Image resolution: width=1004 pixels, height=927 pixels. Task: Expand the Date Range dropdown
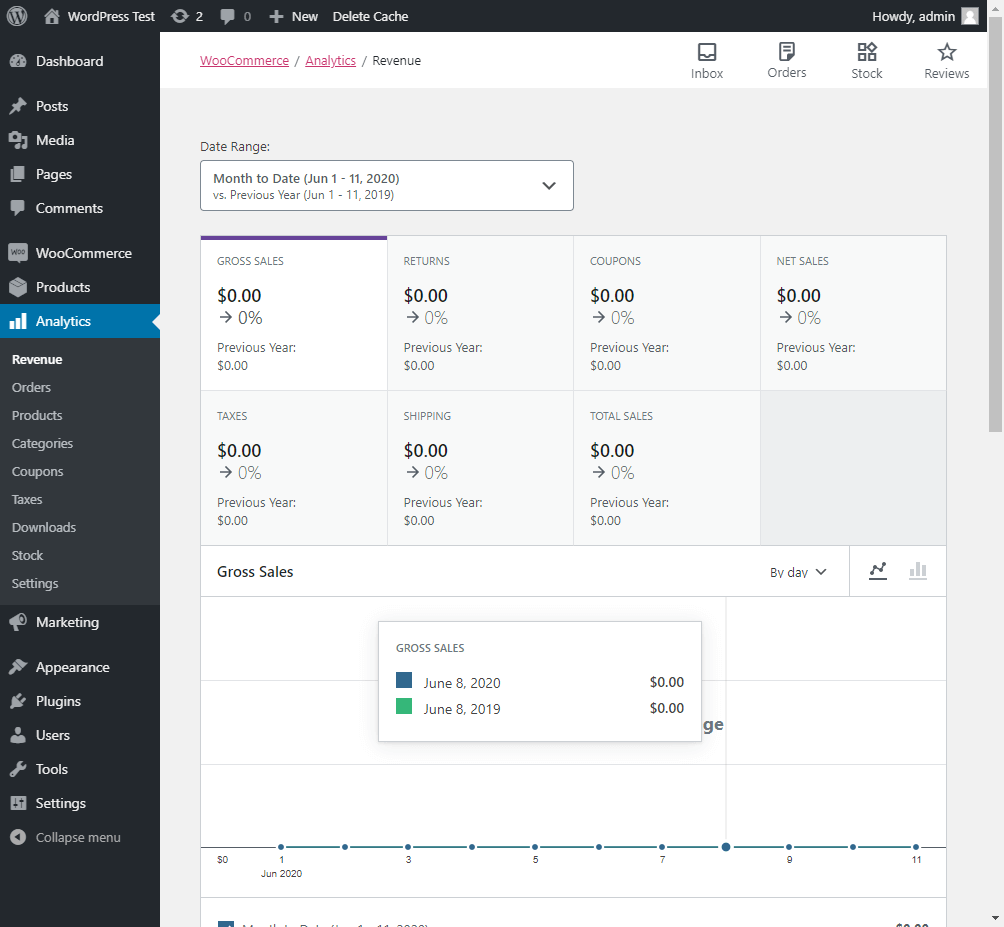point(387,186)
